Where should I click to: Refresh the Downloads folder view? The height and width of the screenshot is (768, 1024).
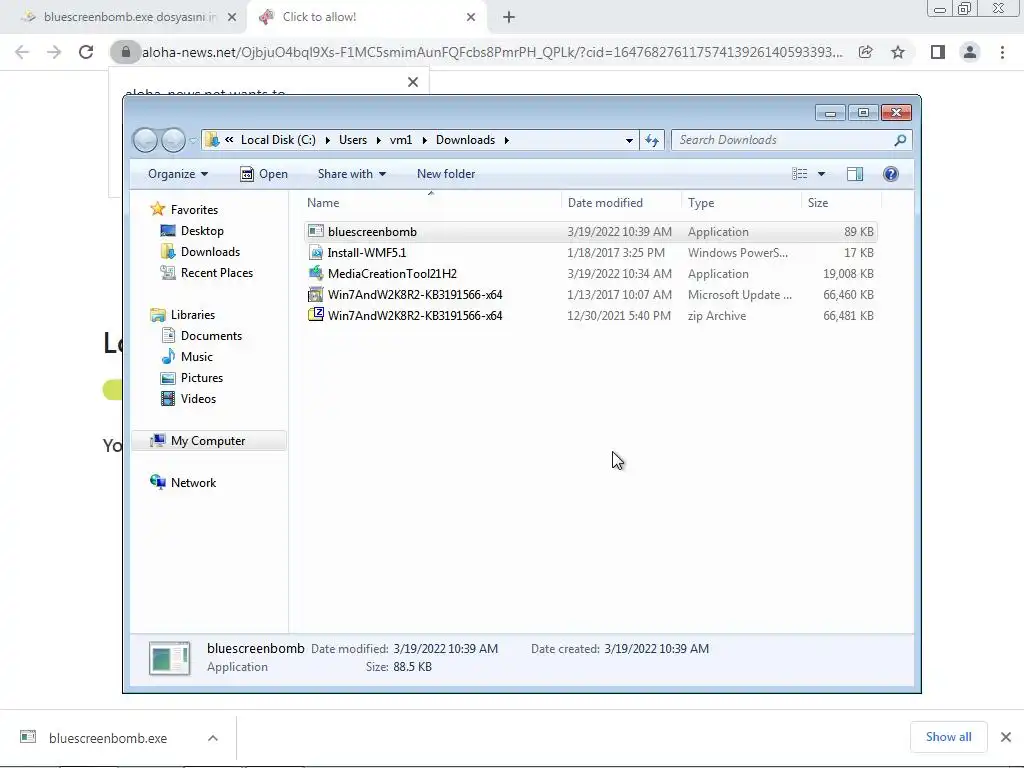(x=652, y=140)
